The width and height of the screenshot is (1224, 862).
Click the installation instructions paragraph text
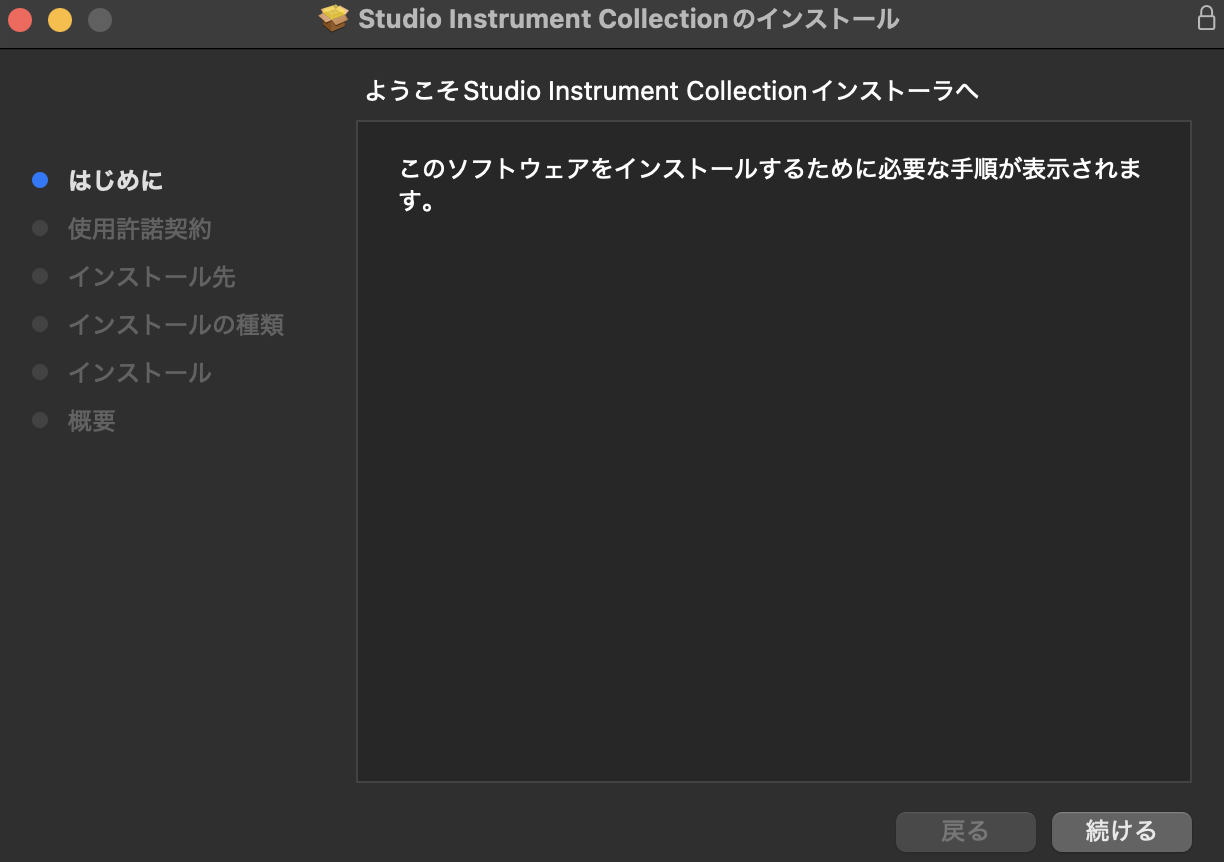coord(770,170)
